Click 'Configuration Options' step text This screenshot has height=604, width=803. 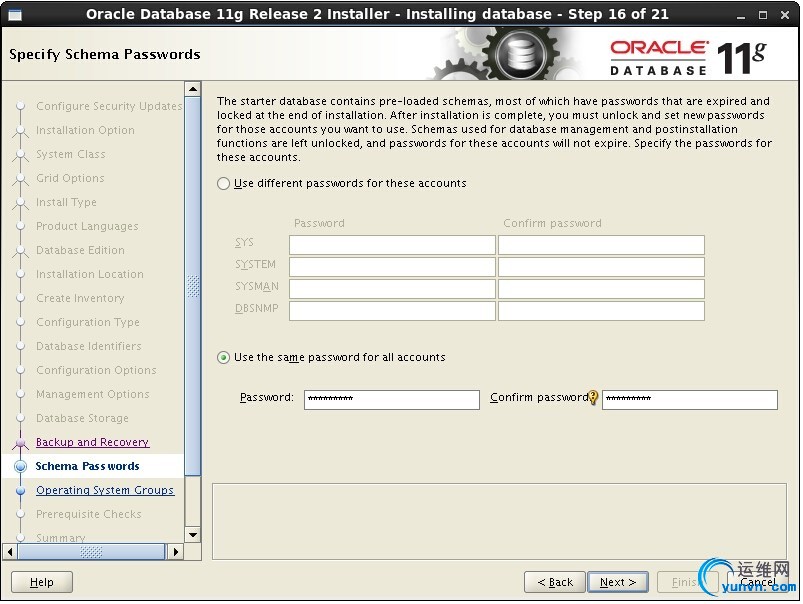coord(96,370)
